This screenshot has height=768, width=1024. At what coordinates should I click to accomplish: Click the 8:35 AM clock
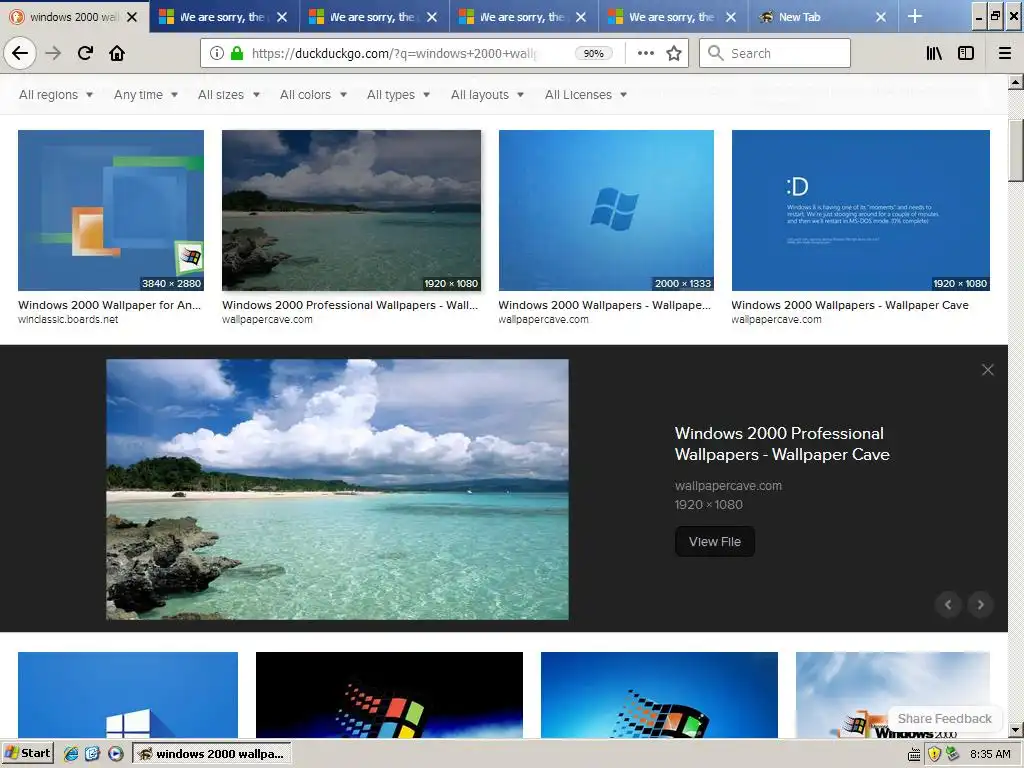point(990,754)
